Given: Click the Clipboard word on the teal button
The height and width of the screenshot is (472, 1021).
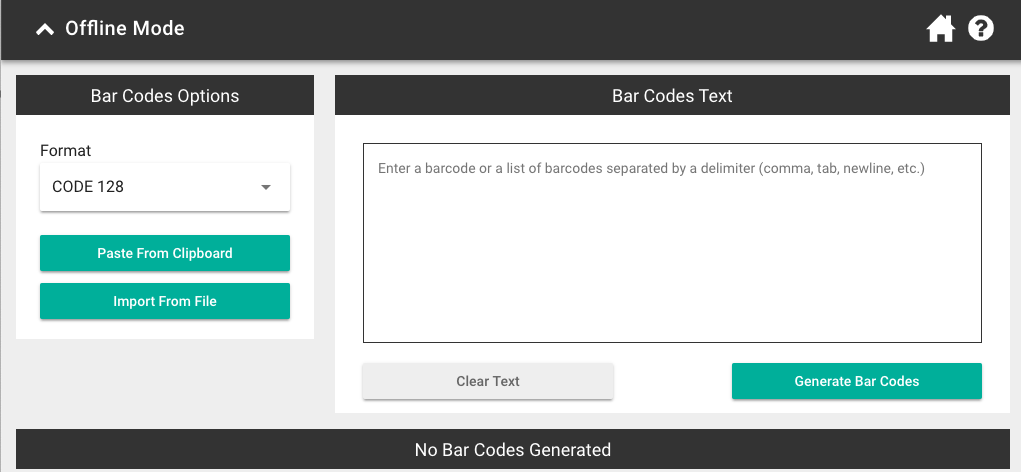Looking at the screenshot, I should [202, 253].
